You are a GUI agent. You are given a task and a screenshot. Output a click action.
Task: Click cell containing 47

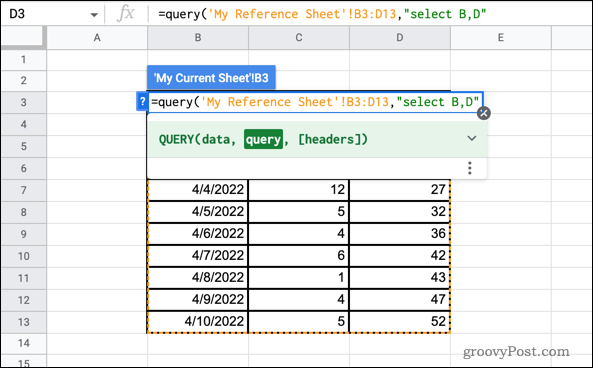pyautogui.click(x=400, y=299)
